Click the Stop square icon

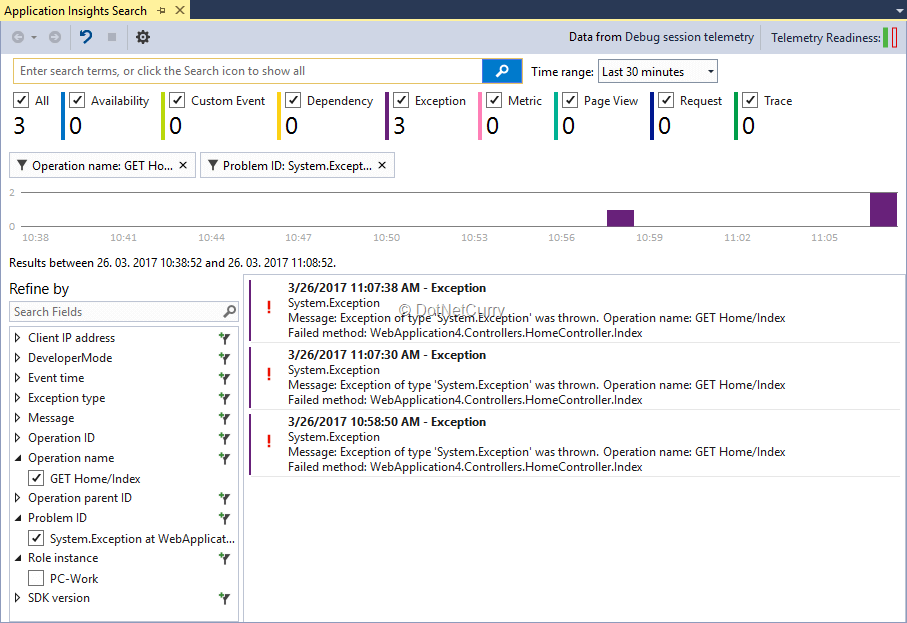(112, 37)
